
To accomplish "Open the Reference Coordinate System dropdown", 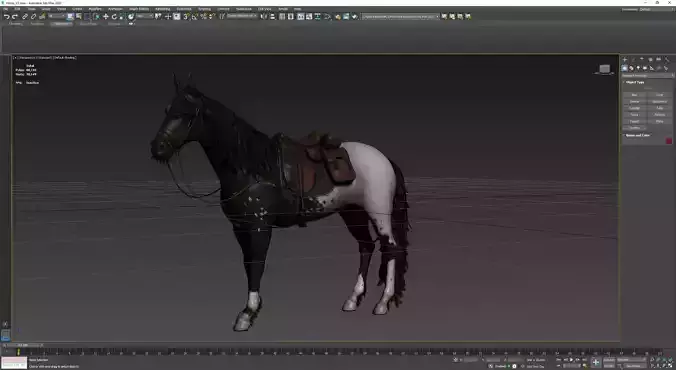I will coord(144,16).
